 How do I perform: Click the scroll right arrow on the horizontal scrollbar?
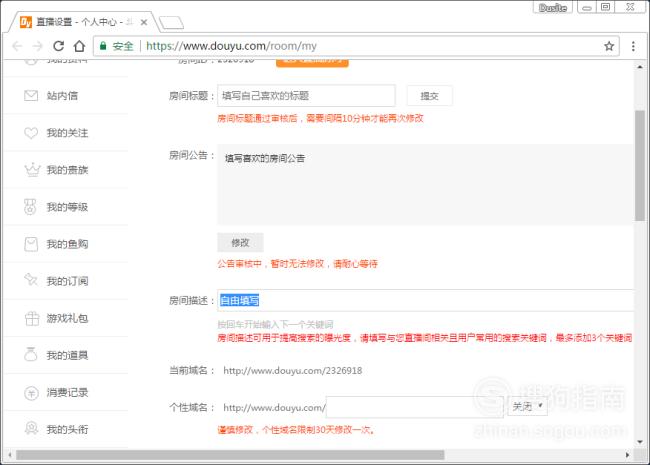627,455
